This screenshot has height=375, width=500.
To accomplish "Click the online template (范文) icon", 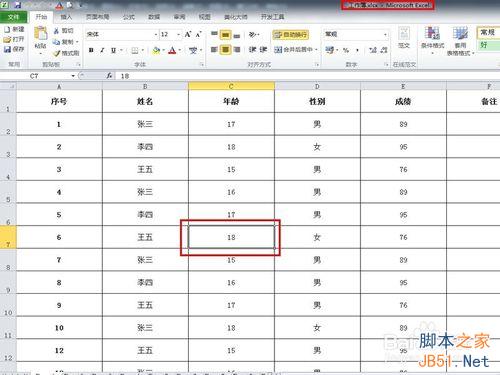I will click(404, 34).
